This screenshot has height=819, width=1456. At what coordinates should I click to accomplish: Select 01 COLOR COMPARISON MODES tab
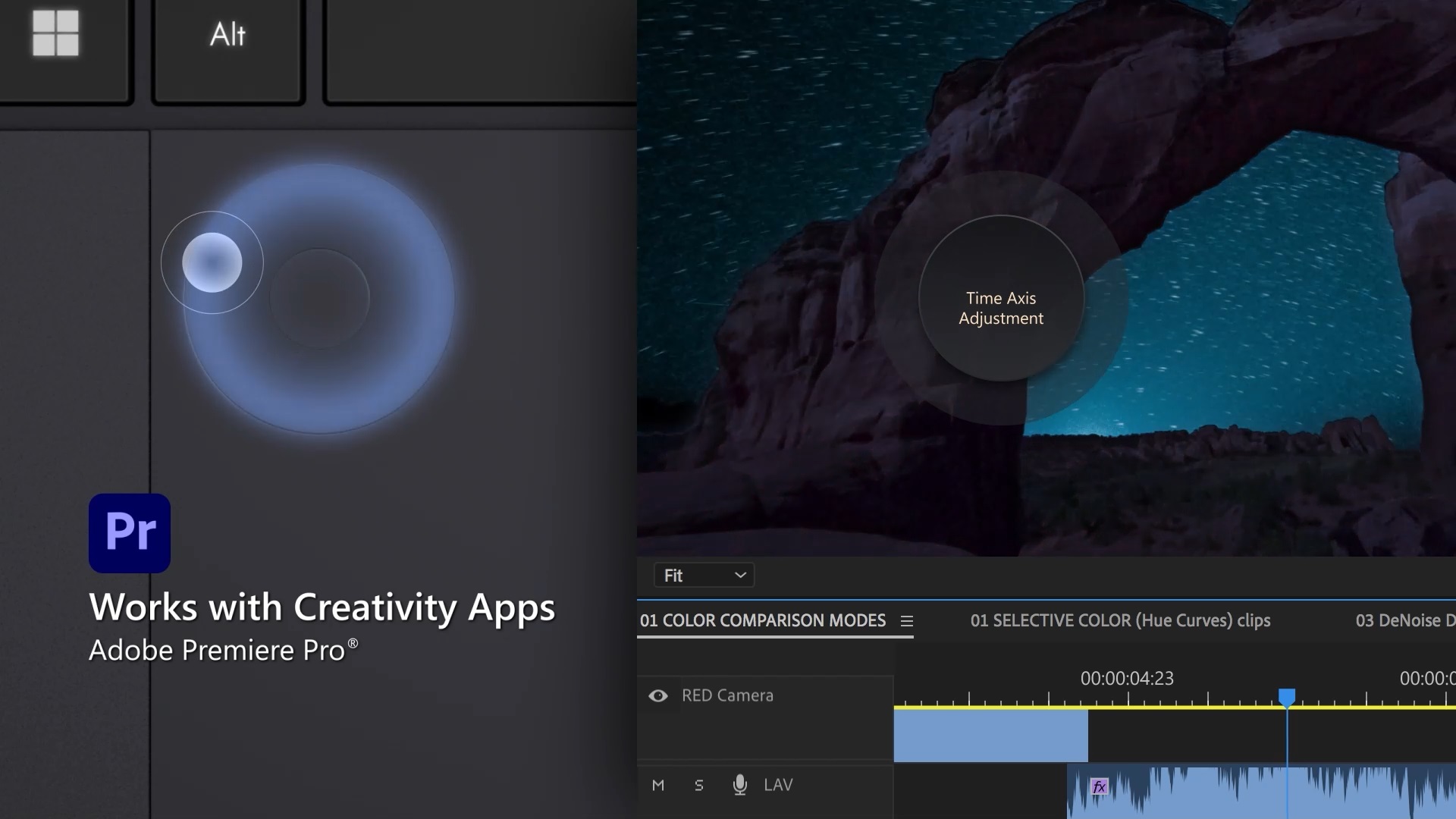[x=762, y=620]
